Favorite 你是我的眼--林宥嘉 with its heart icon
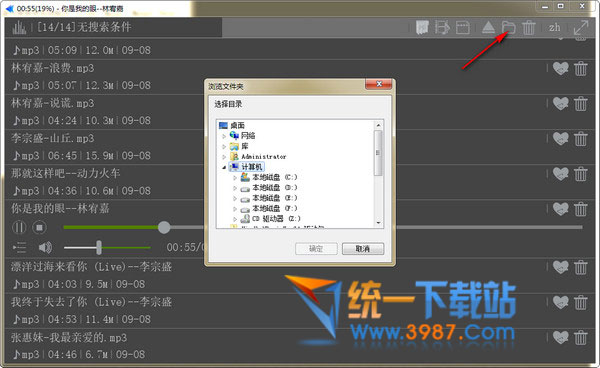Viewport: 600px width, 368px height. [561, 209]
